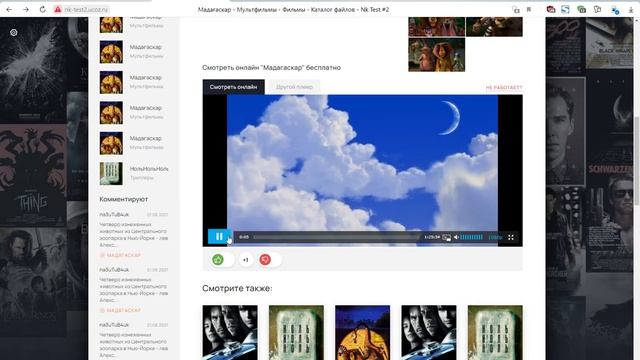The image size is (640, 360).
Task: Switch to the "Другой плеер" tab
Action: coord(294,87)
